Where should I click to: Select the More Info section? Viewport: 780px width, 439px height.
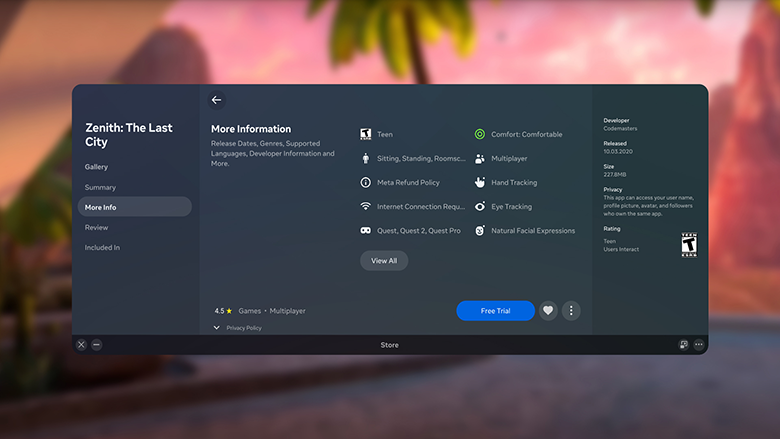(x=134, y=207)
